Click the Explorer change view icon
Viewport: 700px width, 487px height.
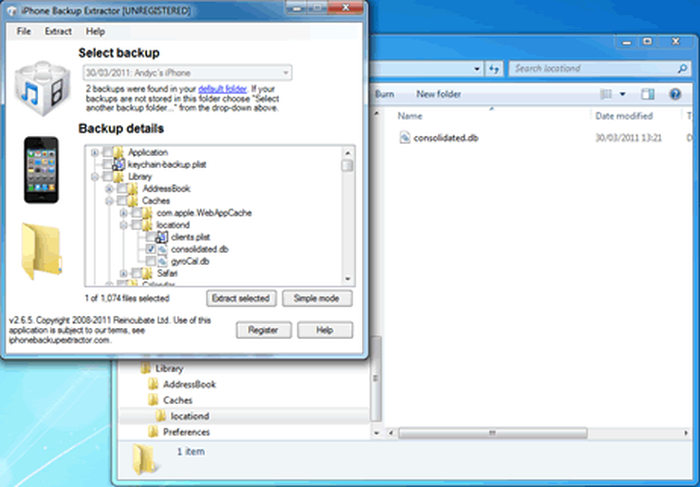pyautogui.click(x=606, y=94)
